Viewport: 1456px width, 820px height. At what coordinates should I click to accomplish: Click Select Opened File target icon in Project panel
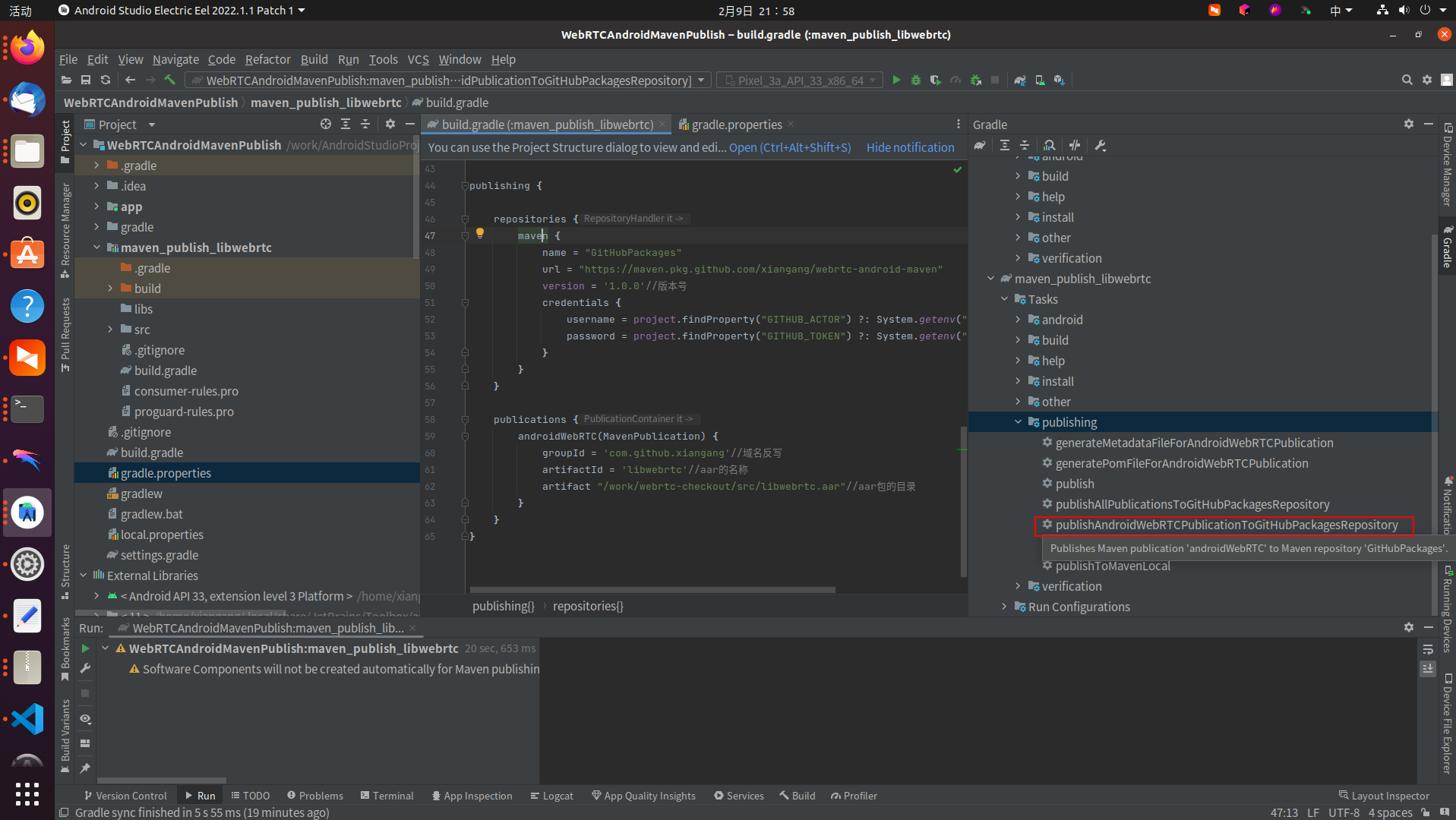coord(326,124)
